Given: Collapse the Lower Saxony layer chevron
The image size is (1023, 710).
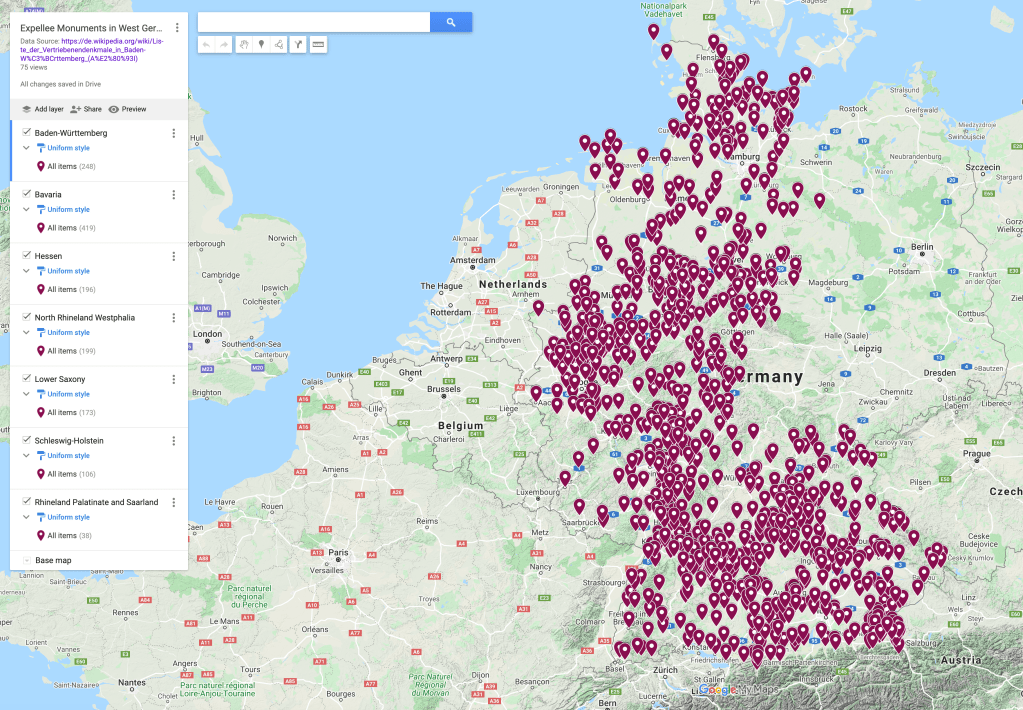Looking at the screenshot, I should click(x=27, y=394).
